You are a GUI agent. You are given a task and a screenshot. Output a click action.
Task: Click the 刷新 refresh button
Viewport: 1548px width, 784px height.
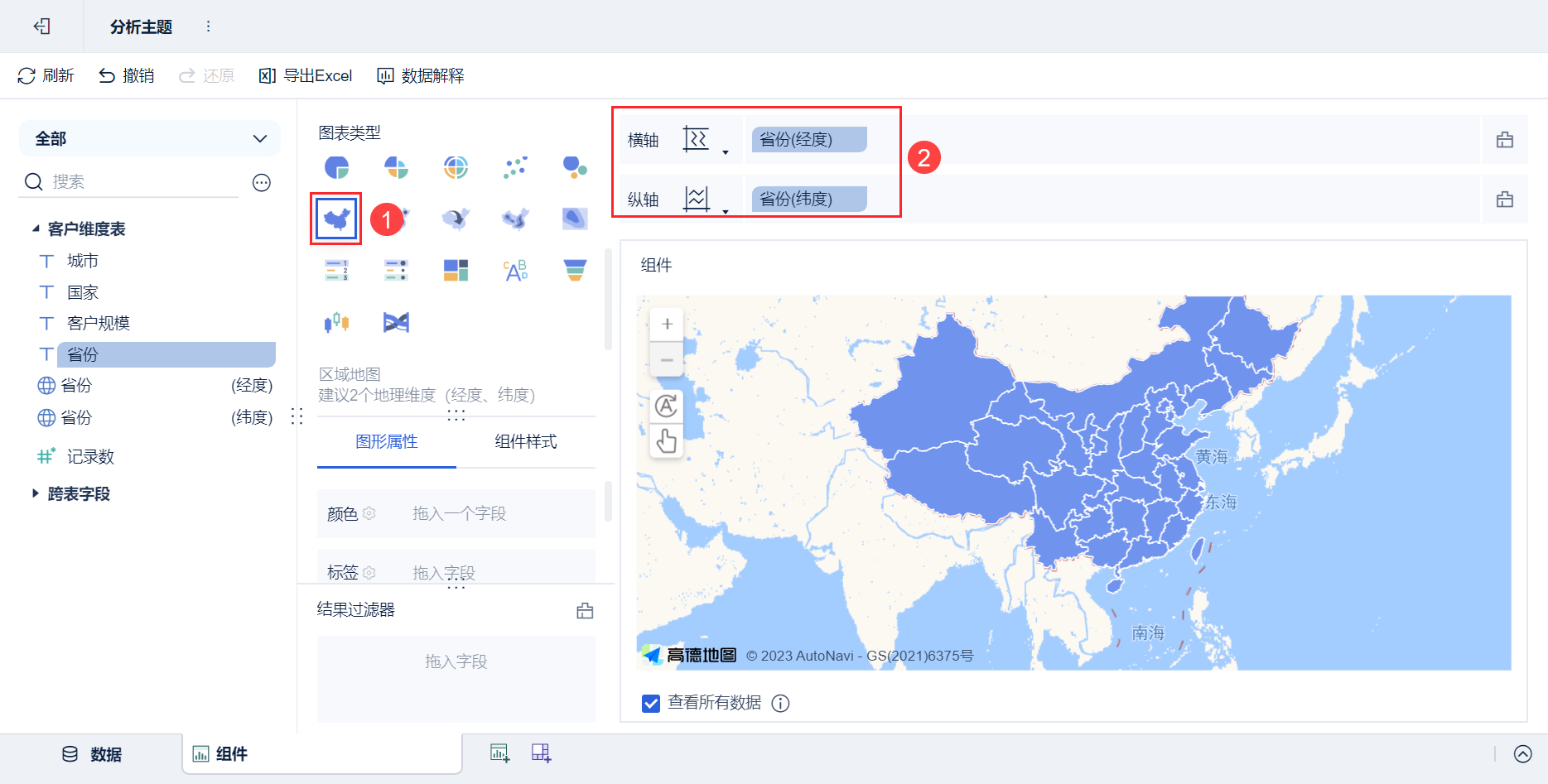46,76
